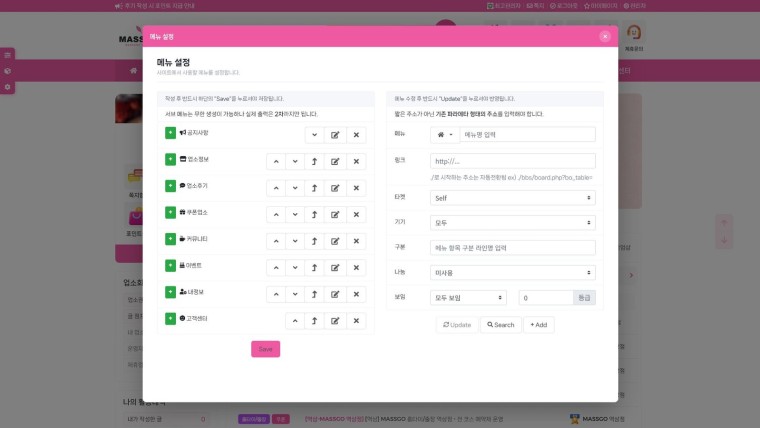Add a submenu under 내정보 with green plus
The width and height of the screenshot is (760, 428).
coord(170,292)
